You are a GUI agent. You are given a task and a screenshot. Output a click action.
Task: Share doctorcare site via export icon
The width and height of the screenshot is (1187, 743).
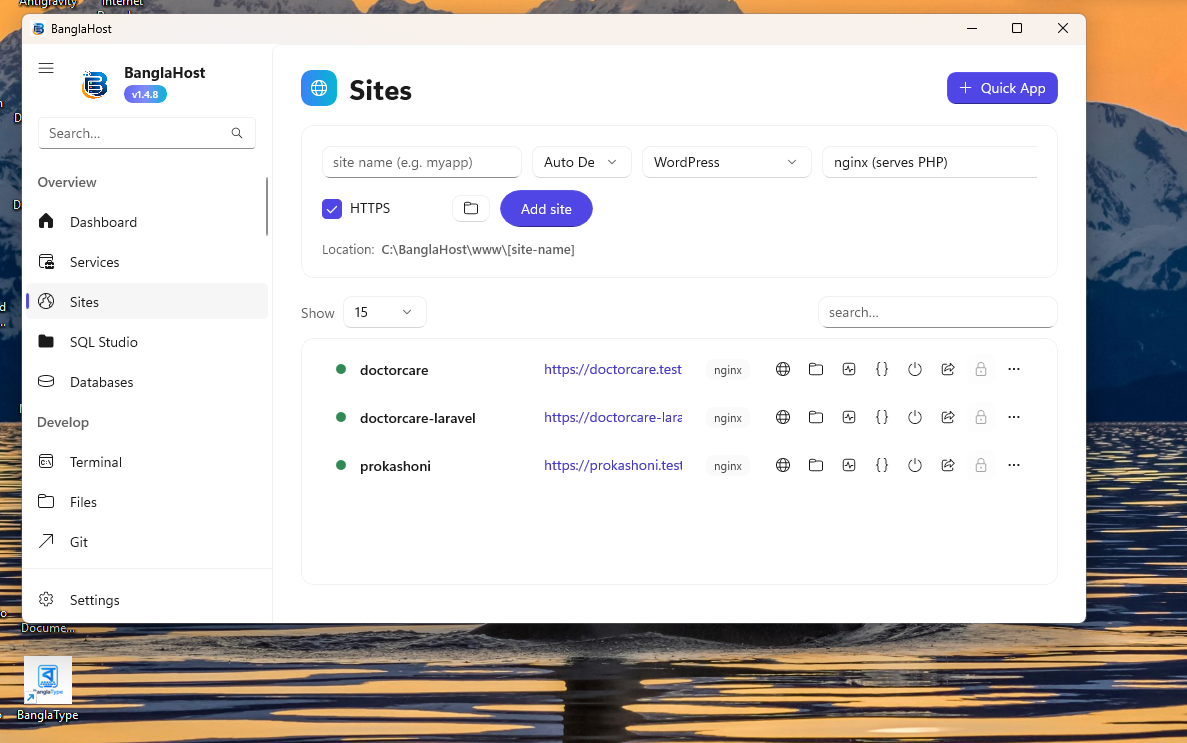[948, 370]
